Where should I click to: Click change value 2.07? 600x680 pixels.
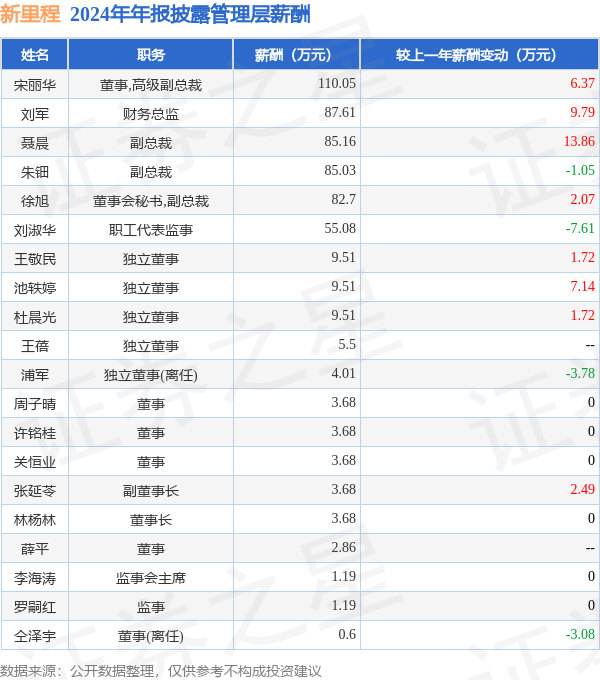(582, 199)
